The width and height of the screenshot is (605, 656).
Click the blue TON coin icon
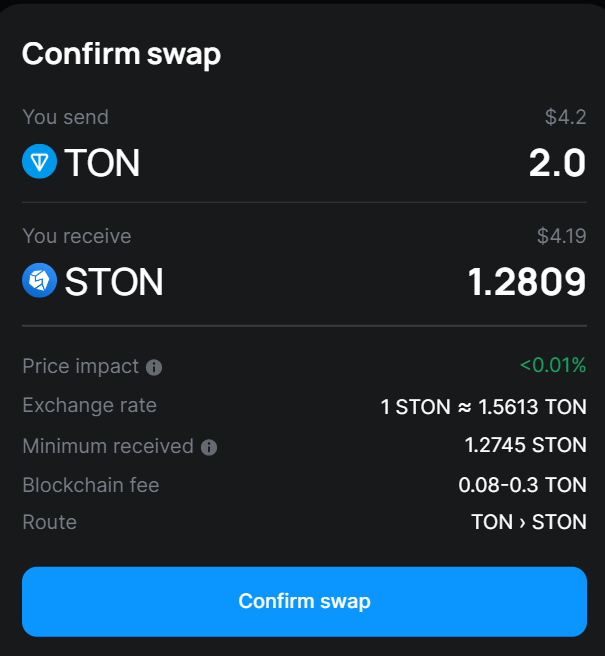coord(39,161)
